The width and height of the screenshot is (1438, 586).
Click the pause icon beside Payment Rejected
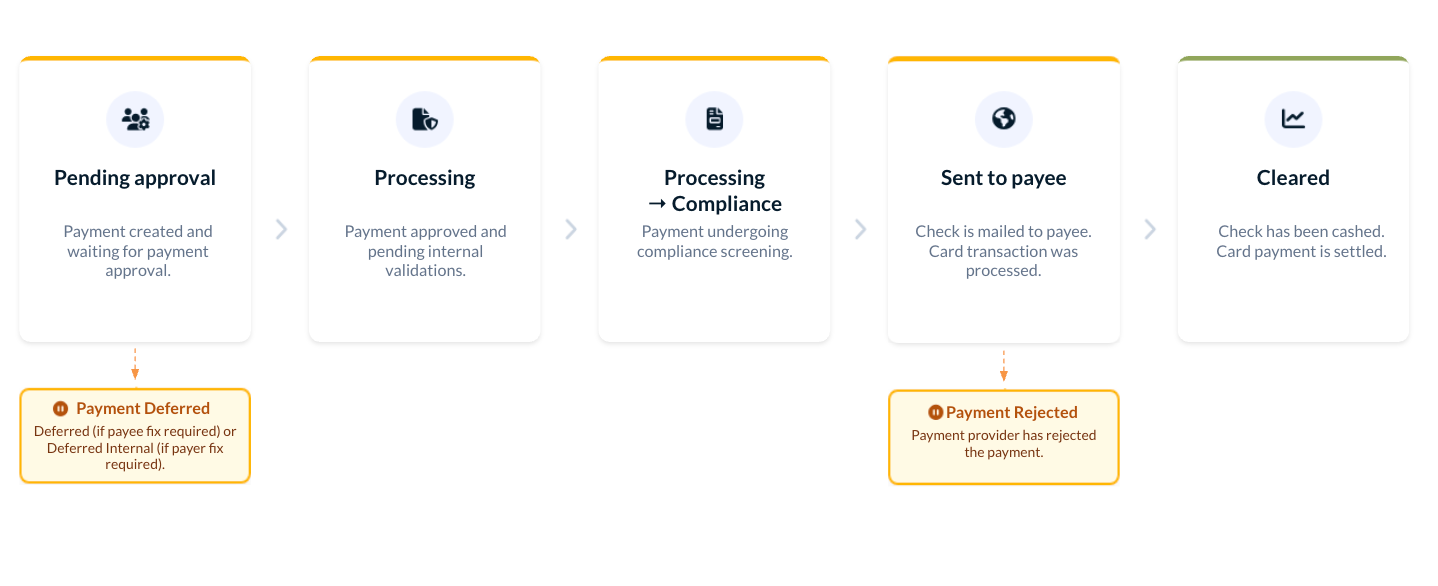point(935,412)
